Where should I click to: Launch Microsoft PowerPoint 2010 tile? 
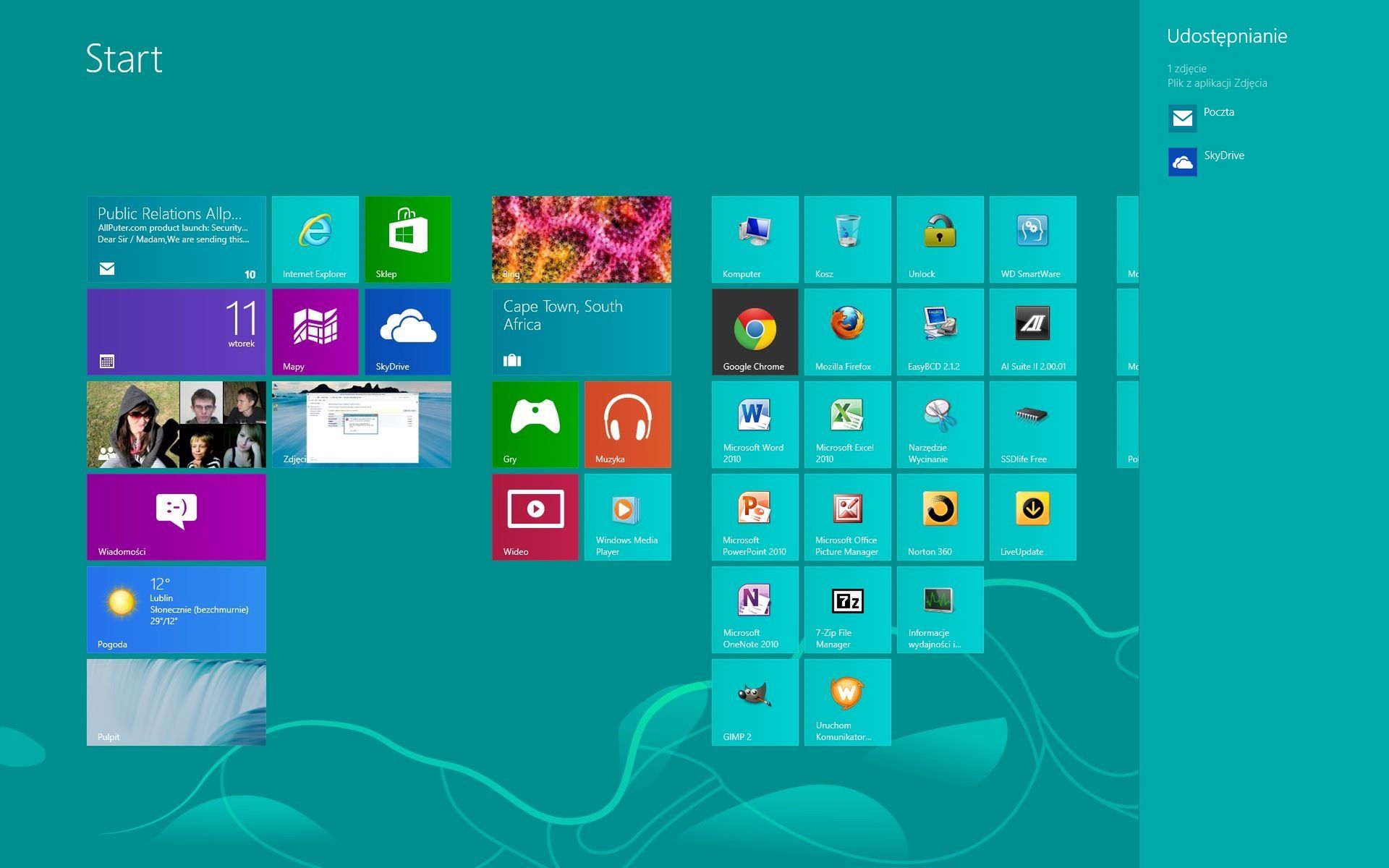pos(755,517)
